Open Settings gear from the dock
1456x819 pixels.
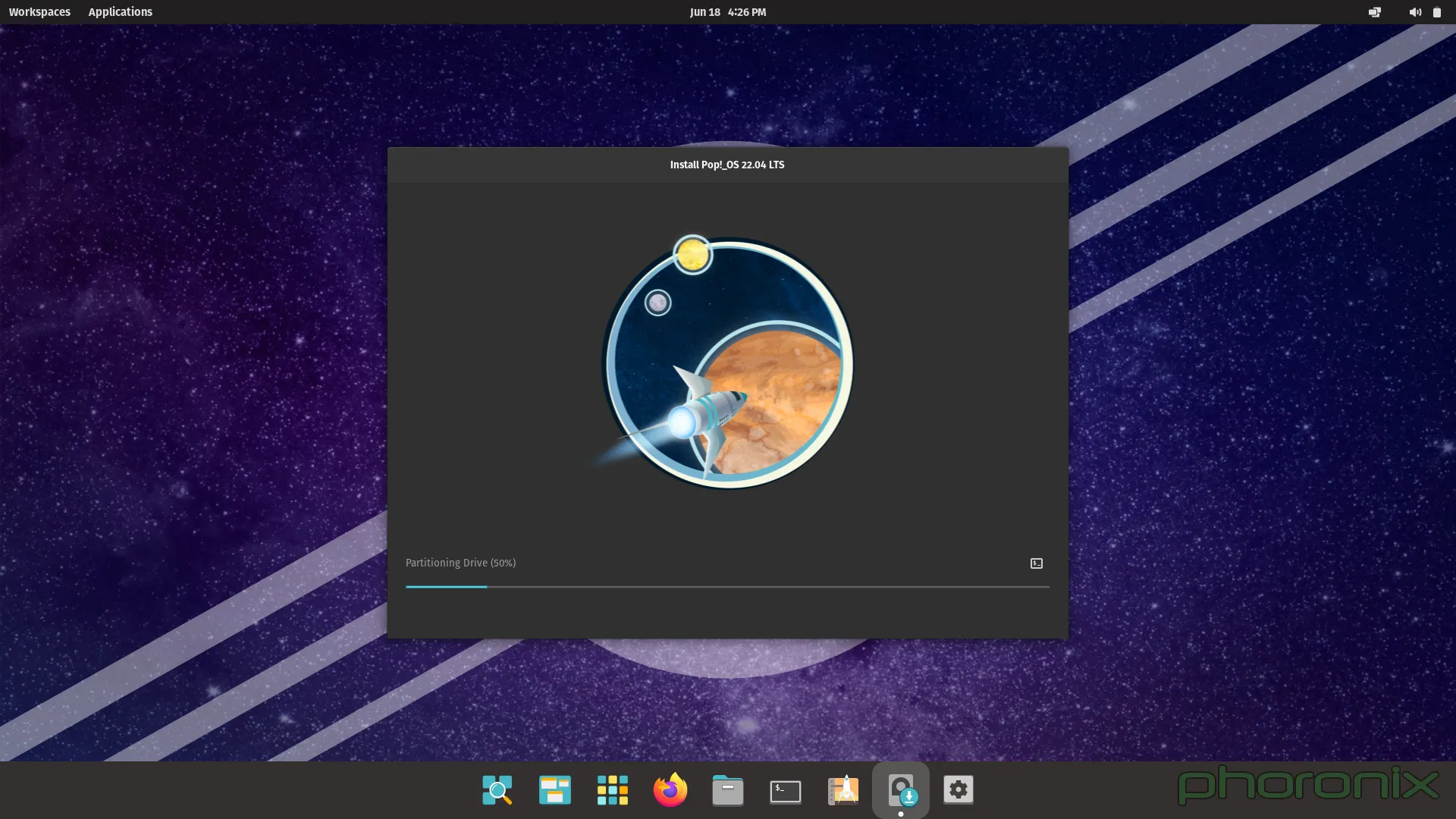tap(959, 790)
